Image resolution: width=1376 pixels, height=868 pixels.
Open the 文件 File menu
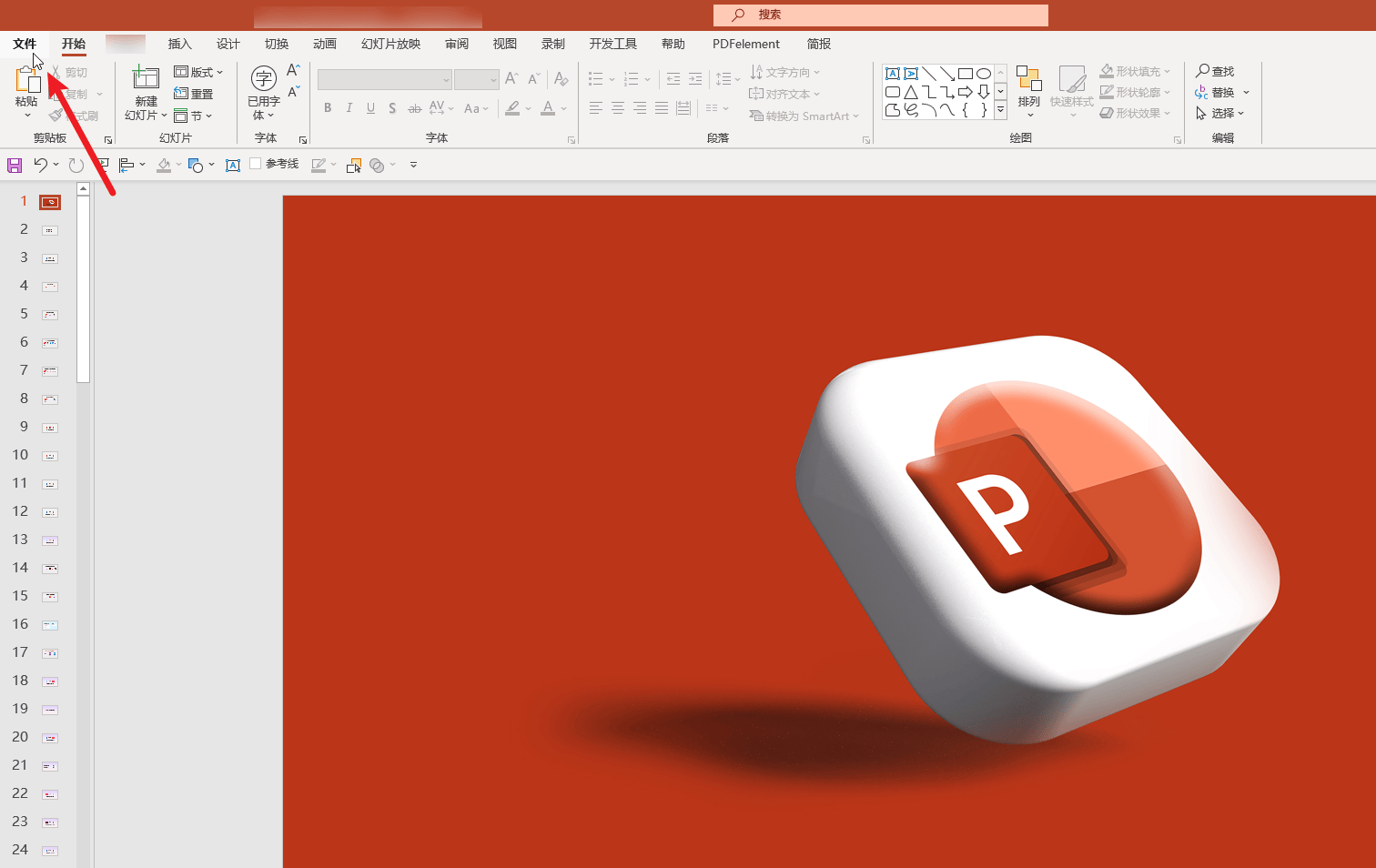click(25, 44)
